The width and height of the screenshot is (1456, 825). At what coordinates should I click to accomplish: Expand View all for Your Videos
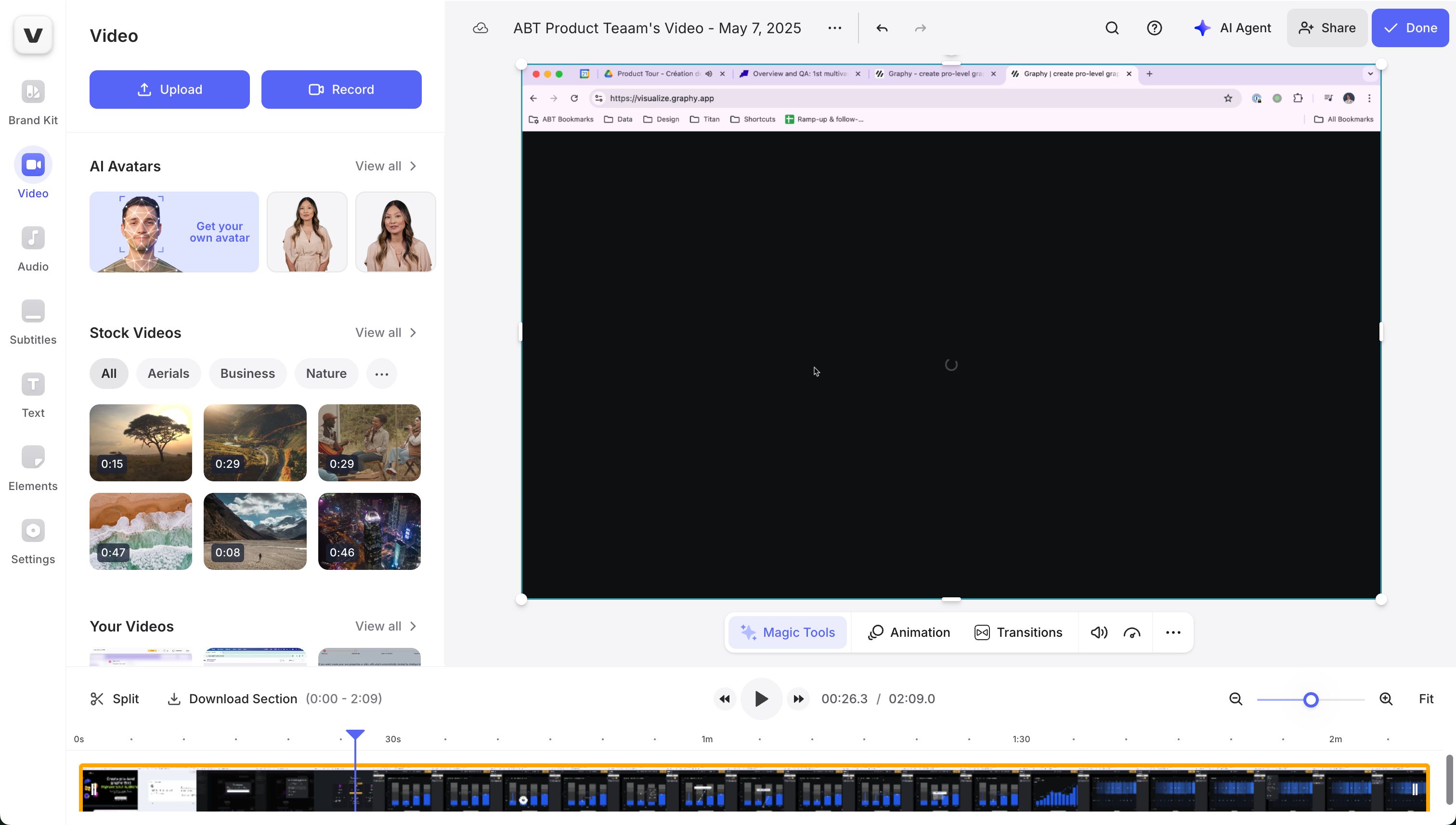pyautogui.click(x=386, y=626)
